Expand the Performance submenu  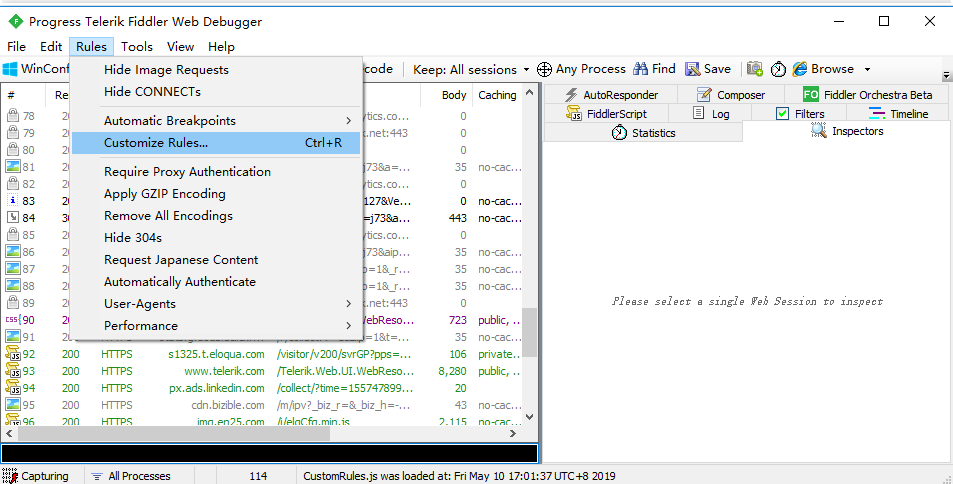point(216,326)
